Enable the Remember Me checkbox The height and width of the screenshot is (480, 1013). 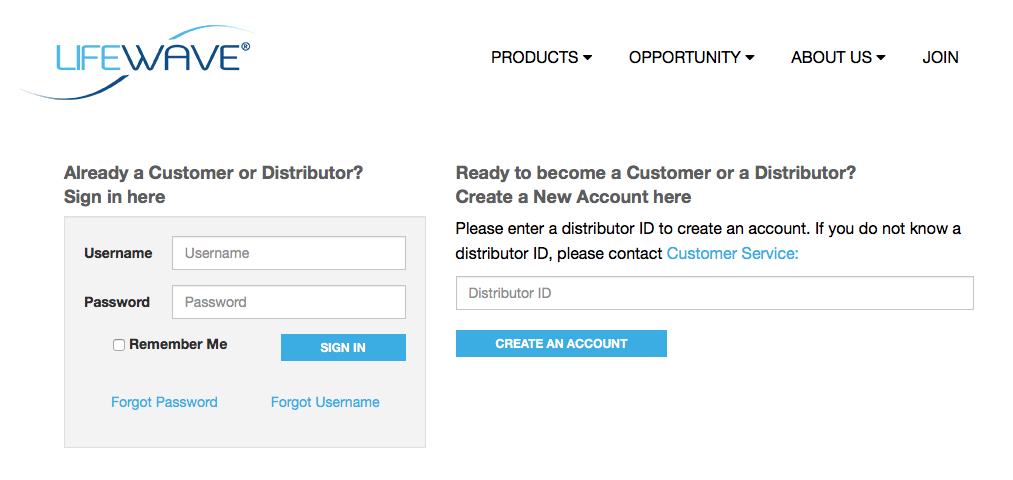point(119,345)
